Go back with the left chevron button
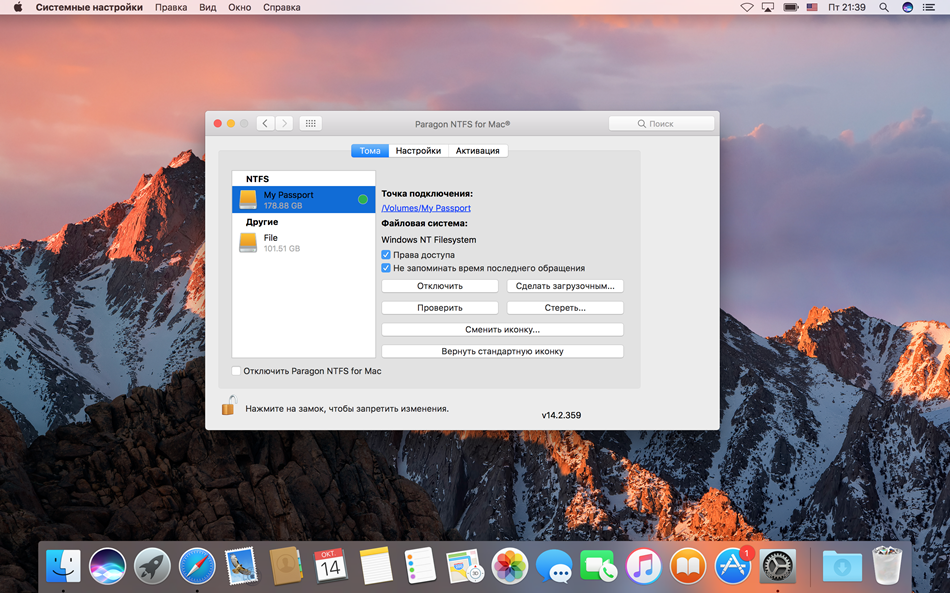This screenshot has width=950, height=593. coord(265,123)
